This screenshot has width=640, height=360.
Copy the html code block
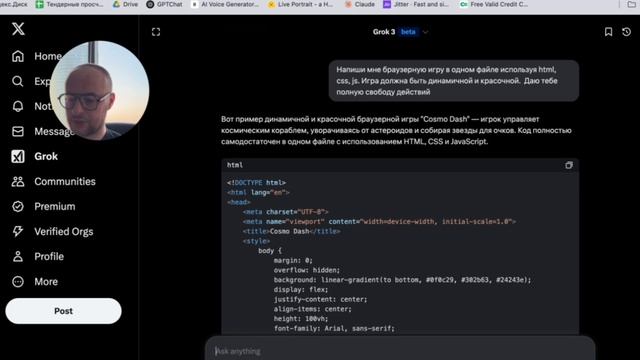click(569, 165)
